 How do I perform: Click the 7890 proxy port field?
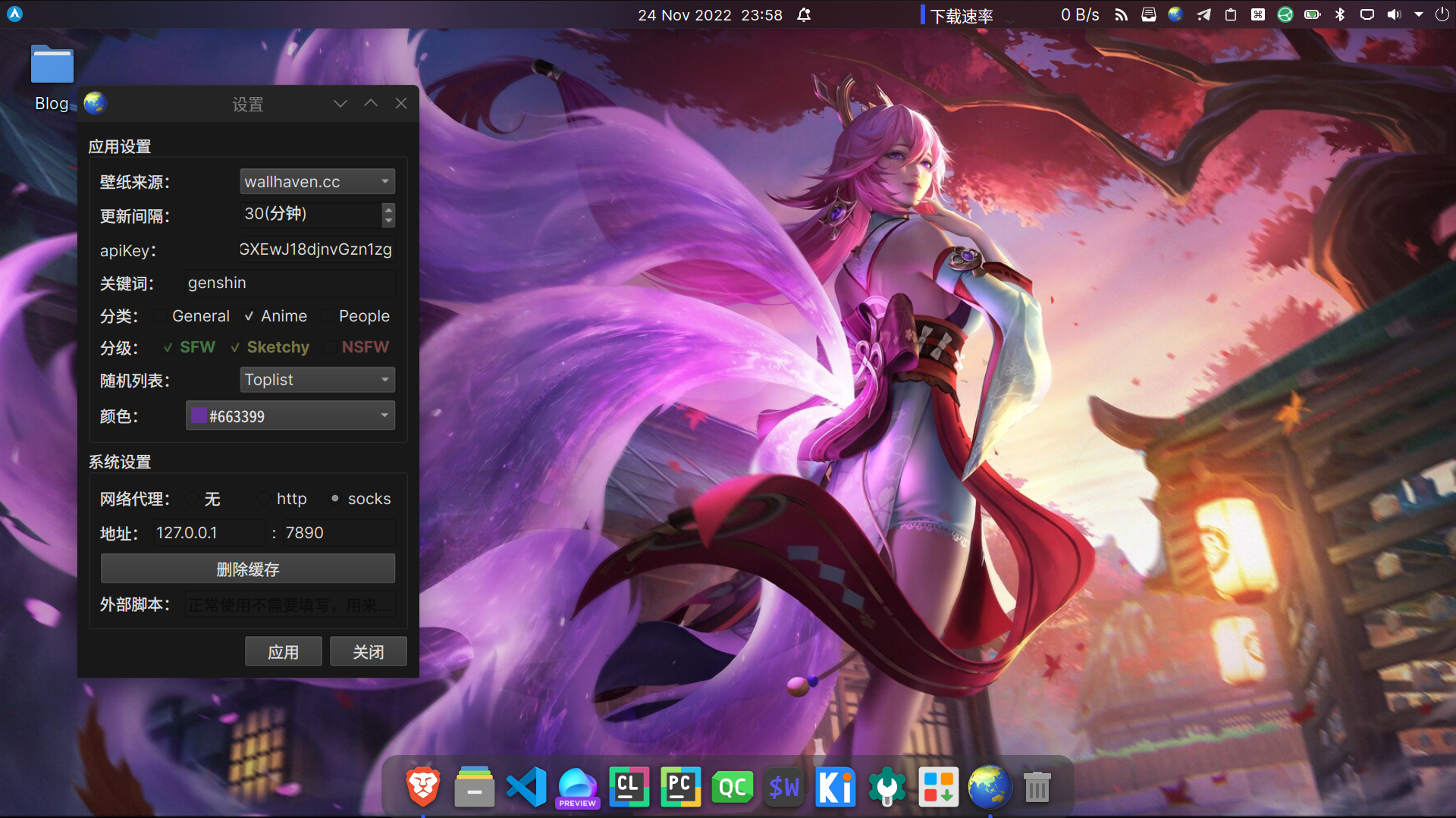pos(339,533)
